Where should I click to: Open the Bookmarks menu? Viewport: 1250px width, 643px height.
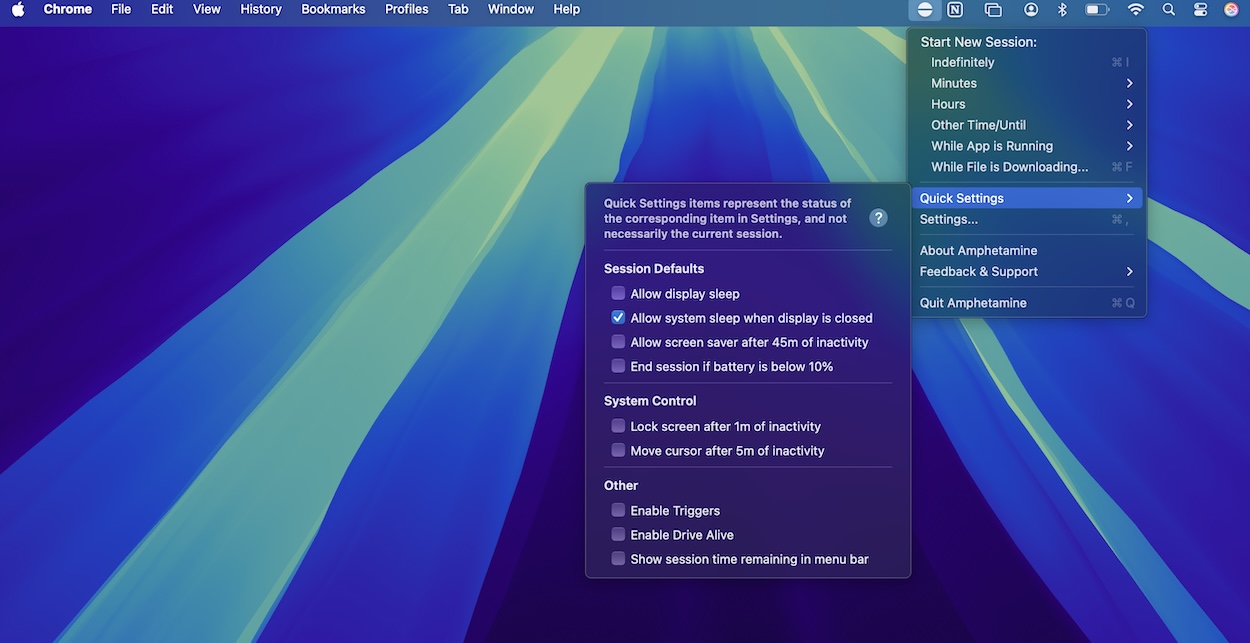point(334,9)
